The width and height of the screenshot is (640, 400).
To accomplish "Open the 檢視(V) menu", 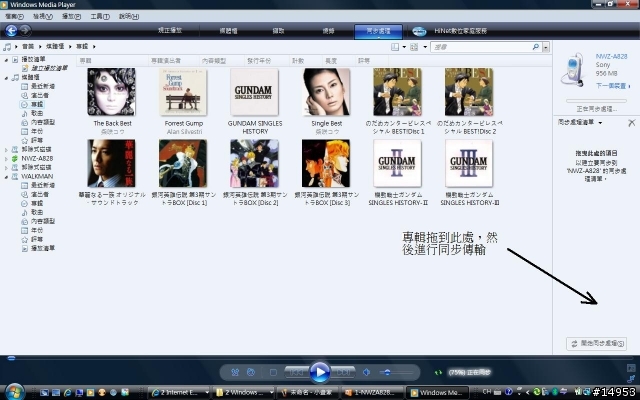I will tap(43, 17).
